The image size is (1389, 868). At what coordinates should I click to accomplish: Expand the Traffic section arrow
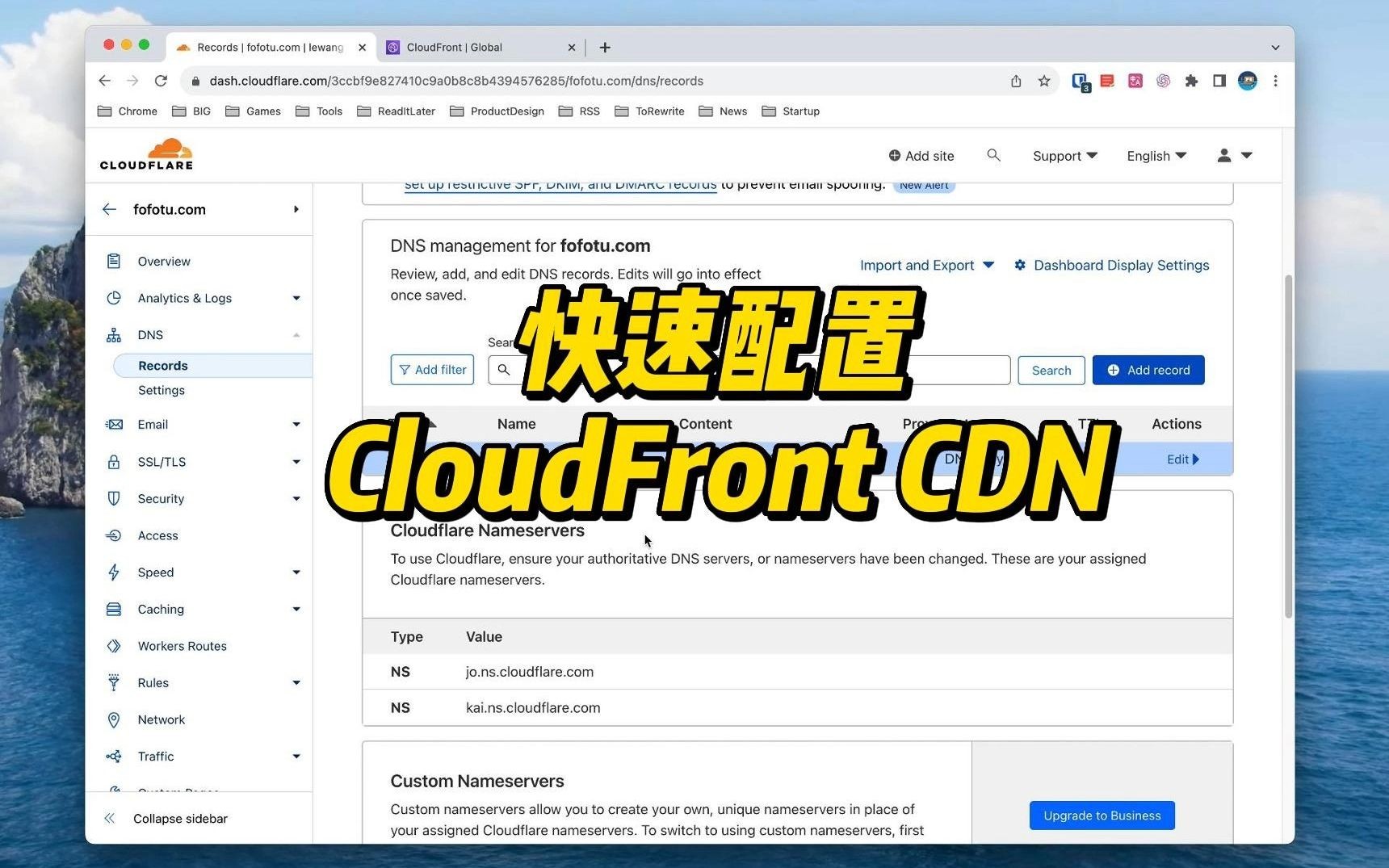(296, 757)
